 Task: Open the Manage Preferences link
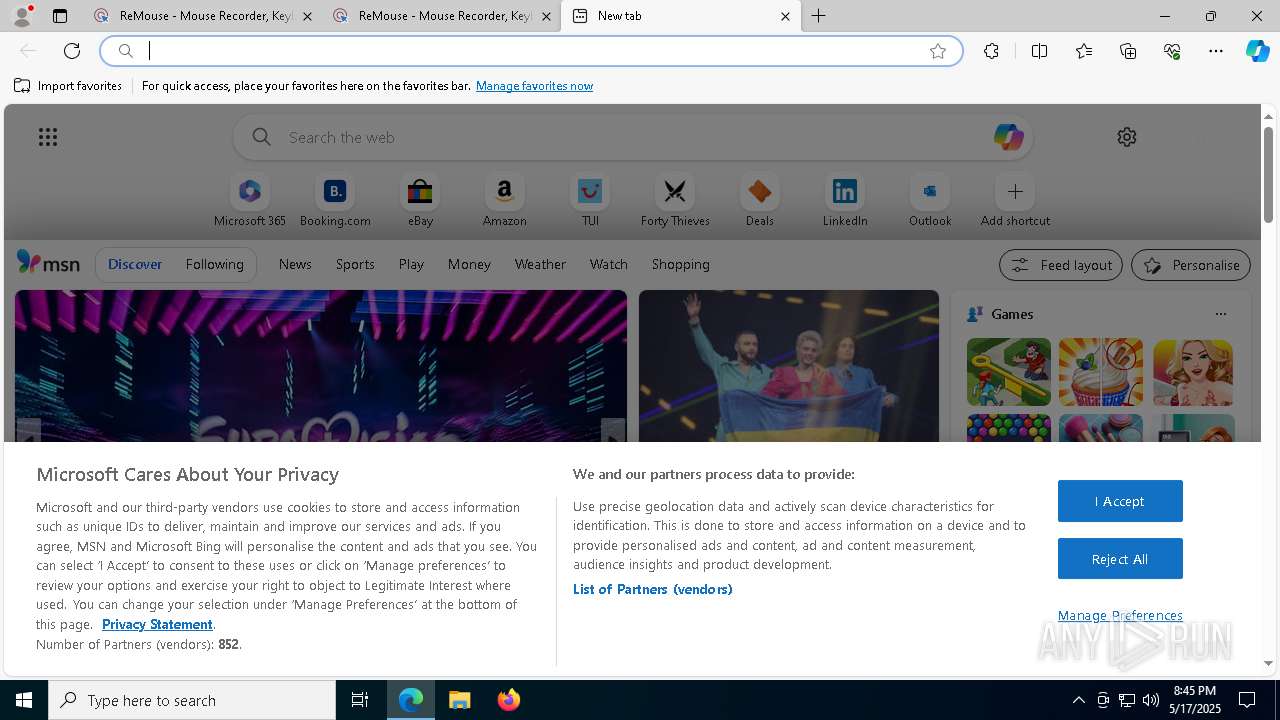point(1120,615)
